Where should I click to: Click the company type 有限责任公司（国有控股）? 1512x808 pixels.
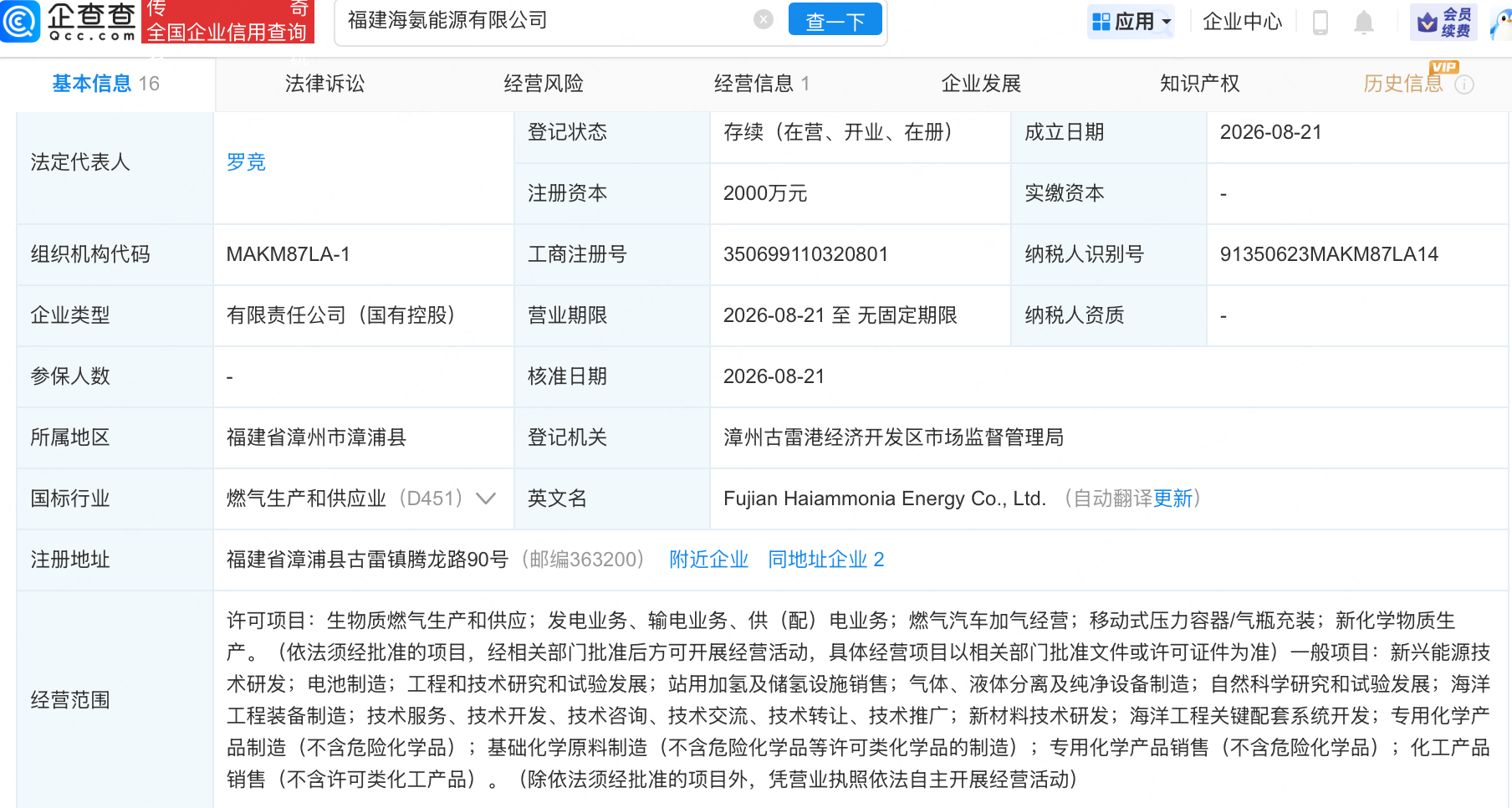pos(345,315)
